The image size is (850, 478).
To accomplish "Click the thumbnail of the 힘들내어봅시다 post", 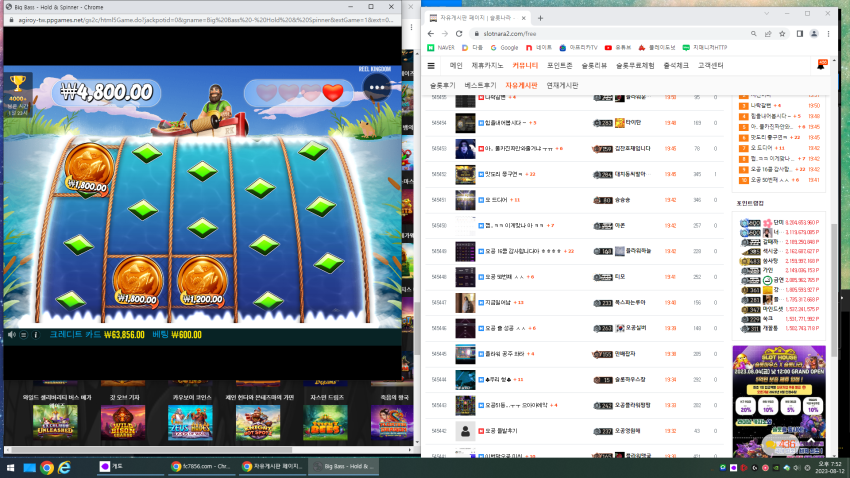I will tap(465, 123).
